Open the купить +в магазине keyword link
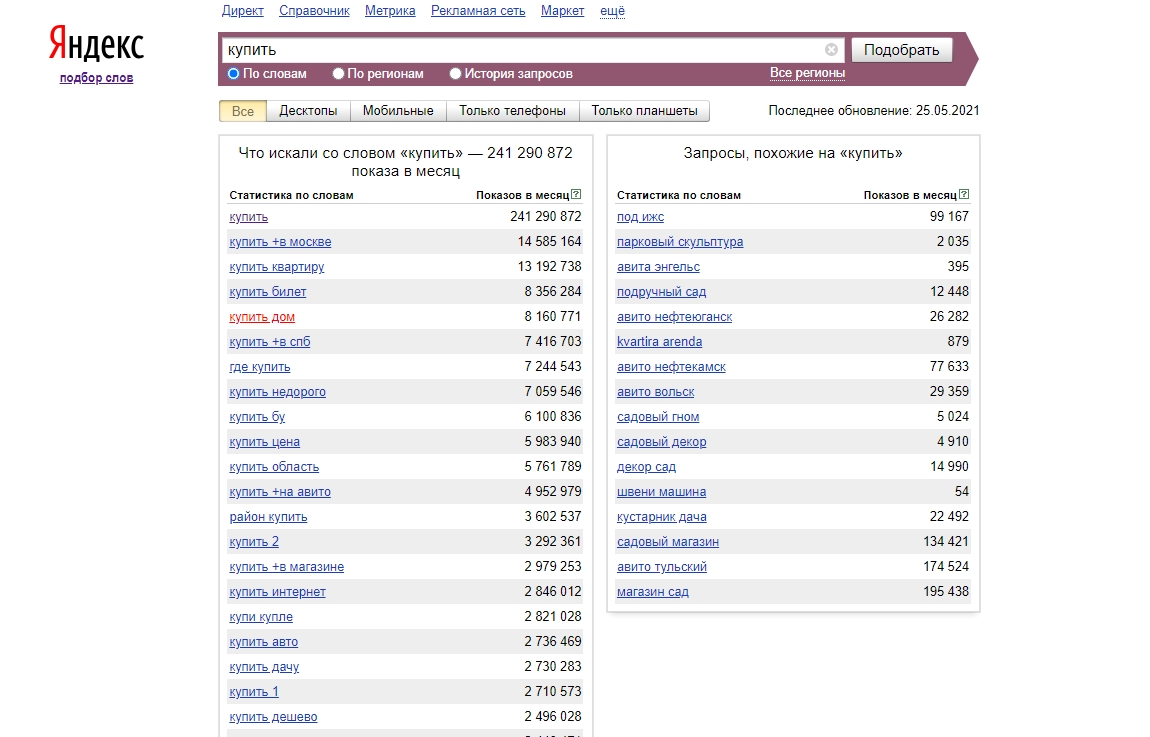The width and height of the screenshot is (1150, 737). tap(287, 567)
